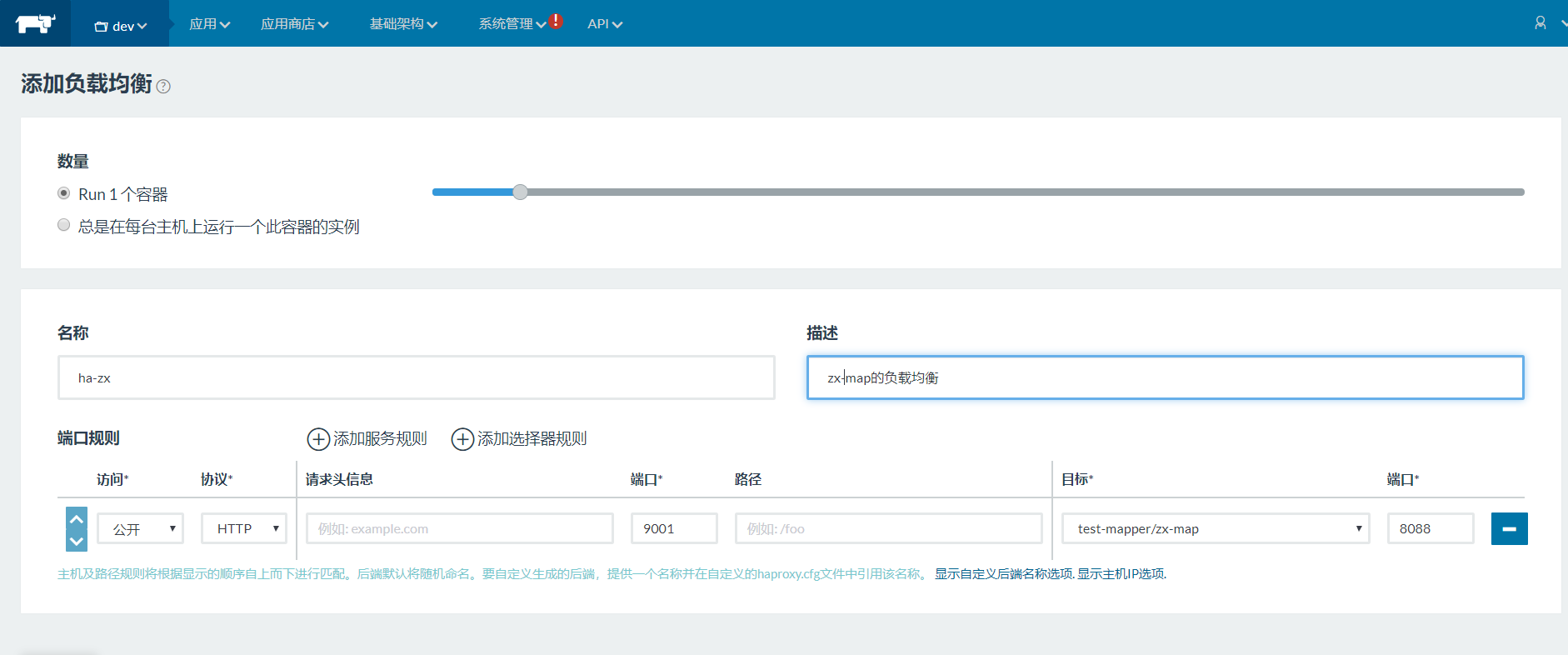Click the container count slider handle
Viewport: 1568px width, 655px height.
point(520,192)
